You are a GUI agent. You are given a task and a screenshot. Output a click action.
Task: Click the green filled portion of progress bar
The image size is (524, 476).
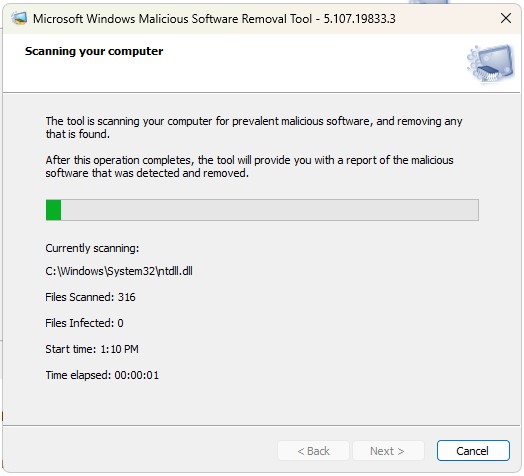pos(53,210)
